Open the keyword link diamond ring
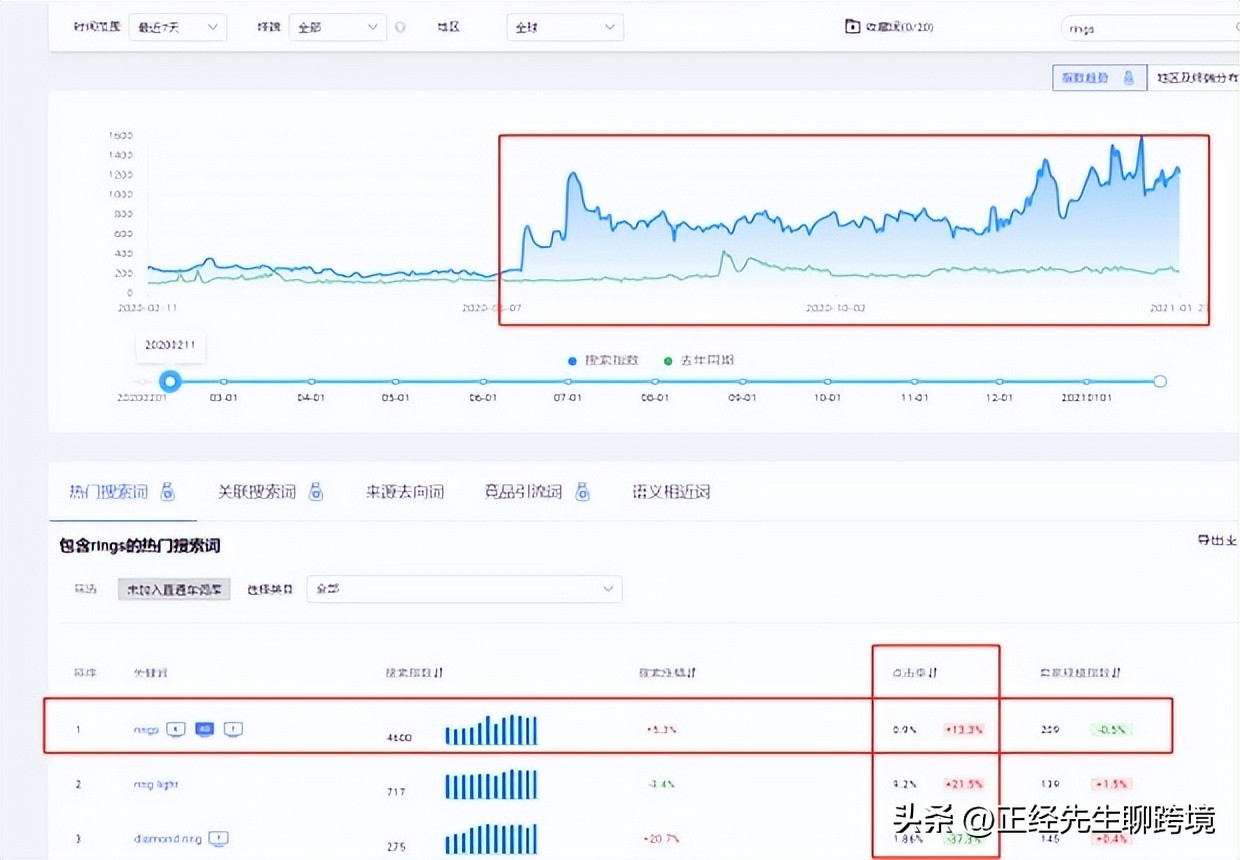Screen dimensions: 1240x860 pos(169,838)
